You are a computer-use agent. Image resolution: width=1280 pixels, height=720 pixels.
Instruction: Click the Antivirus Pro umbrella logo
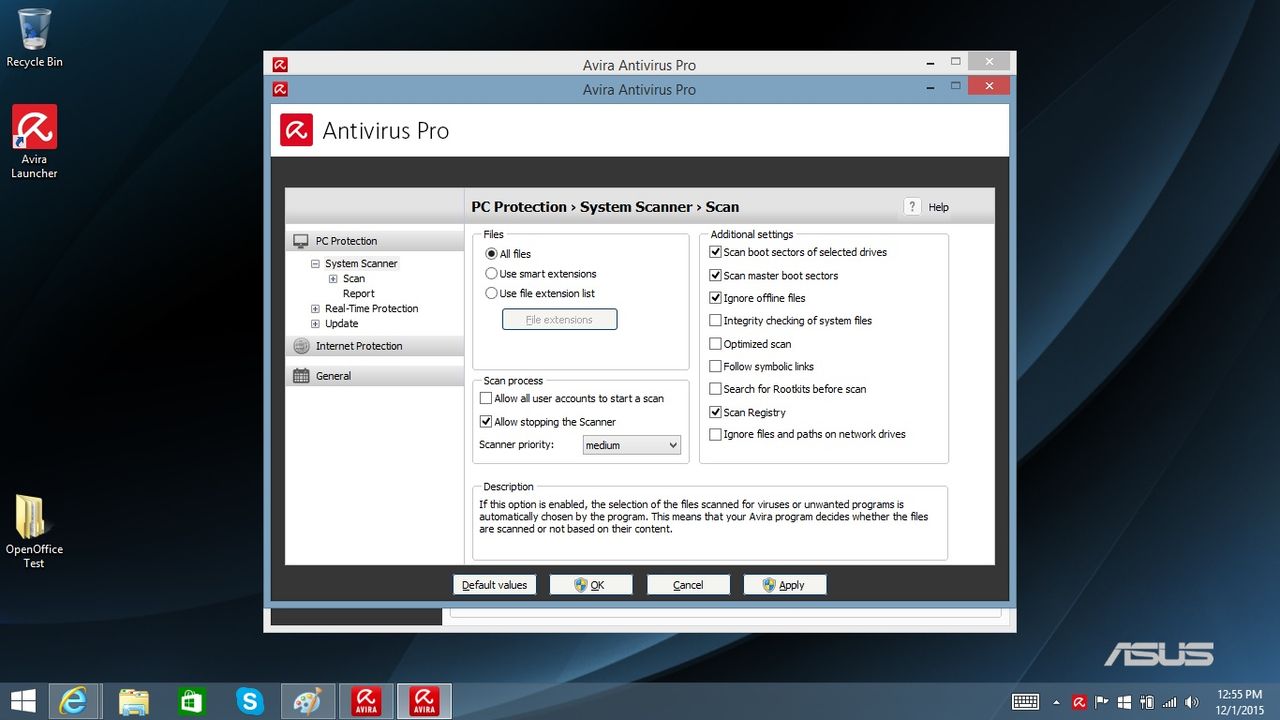(296, 130)
